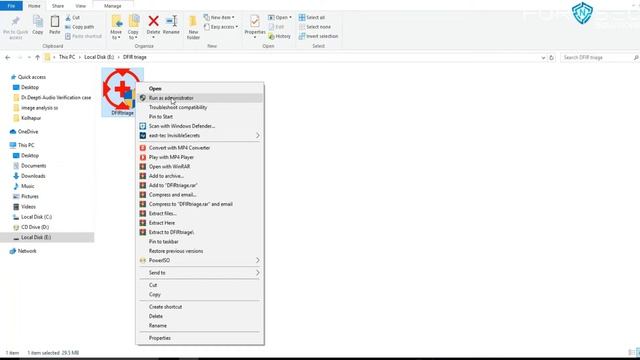Viewport: 640px width, 360px height.
Task: Choose Troubleshoot compatibility
Action: pos(200,107)
